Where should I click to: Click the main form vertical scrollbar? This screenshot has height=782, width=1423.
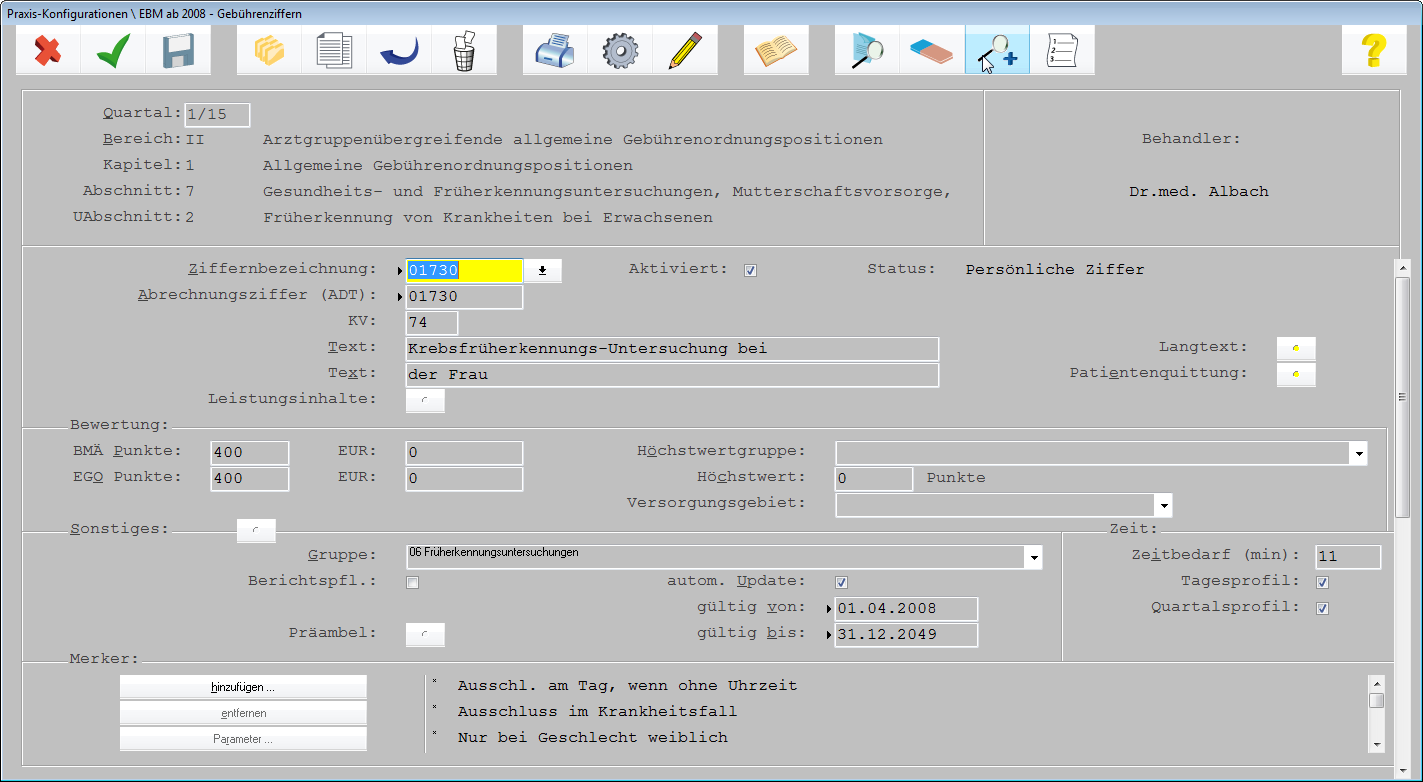pos(1402,397)
